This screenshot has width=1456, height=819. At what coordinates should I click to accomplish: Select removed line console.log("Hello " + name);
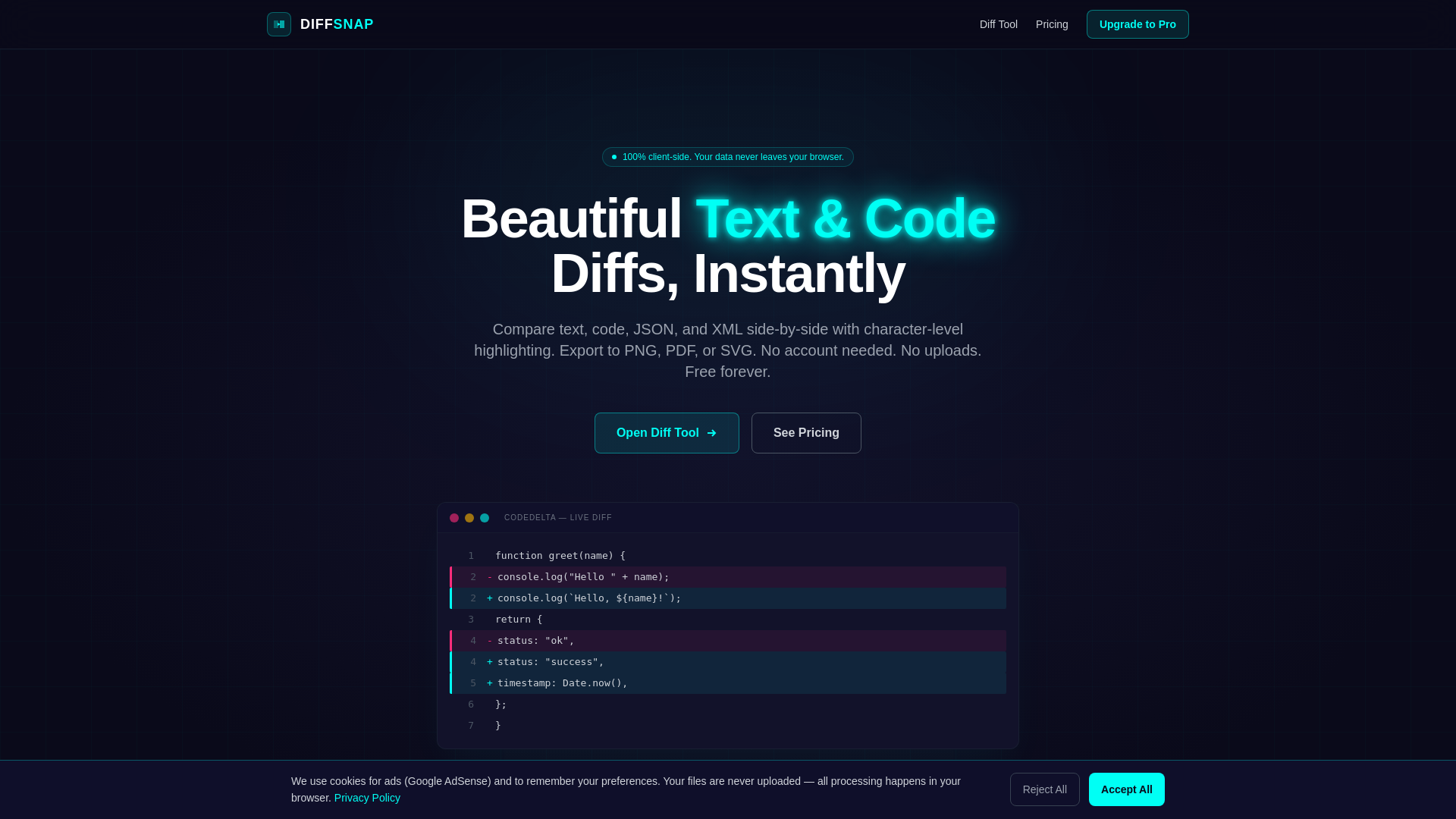728,577
